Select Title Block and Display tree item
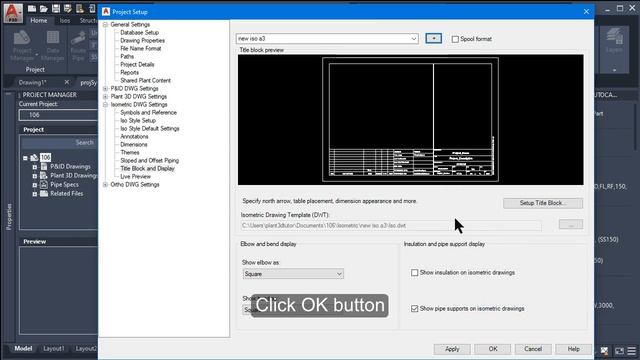The image size is (640, 360). (147, 169)
